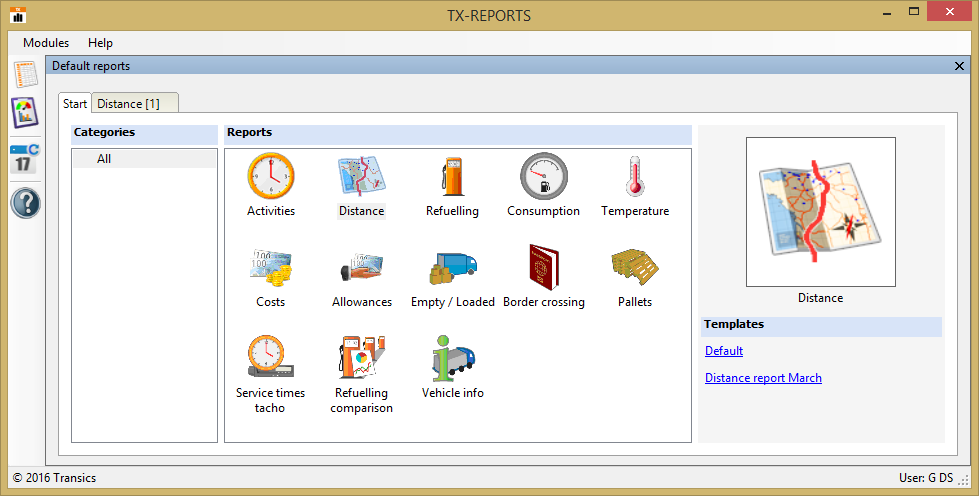The width and height of the screenshot is (979, 496).
Task: Open the Distance report March template
Action: [x=763, y=378]
